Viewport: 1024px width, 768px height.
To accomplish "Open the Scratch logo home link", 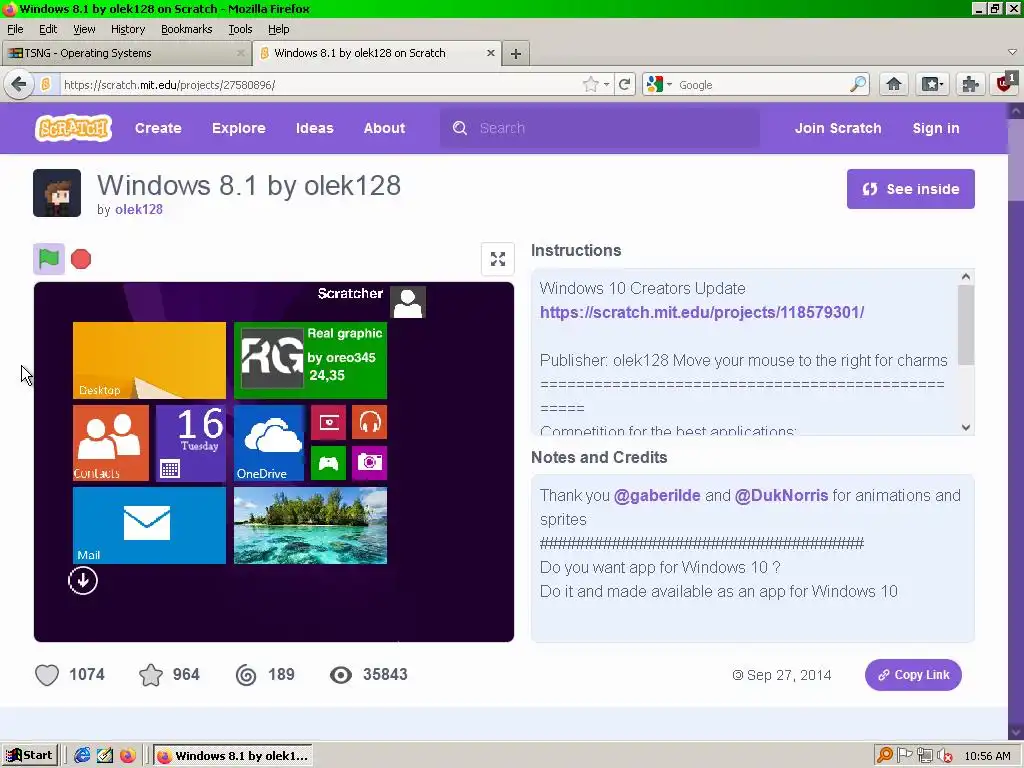I will click(x=73, y=128).
